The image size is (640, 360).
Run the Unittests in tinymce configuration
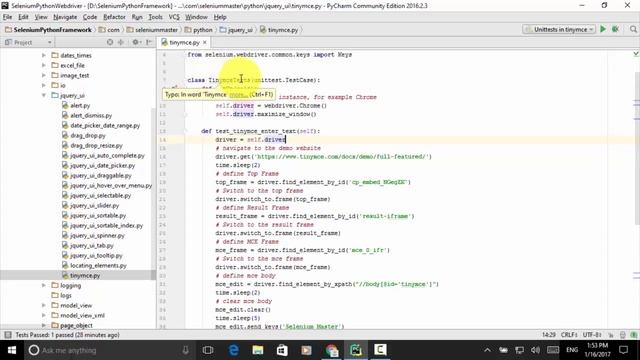click(603, 29)
